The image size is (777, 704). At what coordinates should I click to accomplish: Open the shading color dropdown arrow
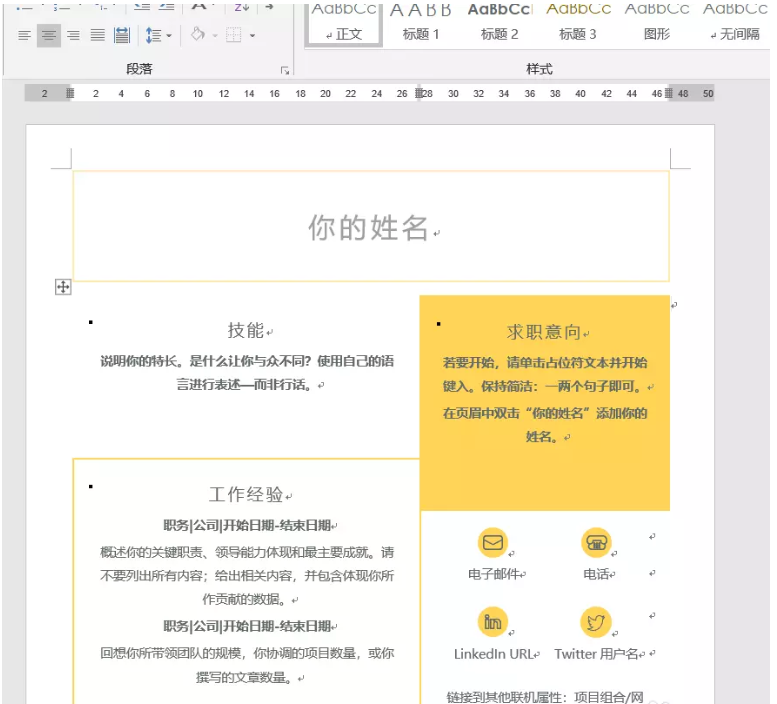pos(215,36)
